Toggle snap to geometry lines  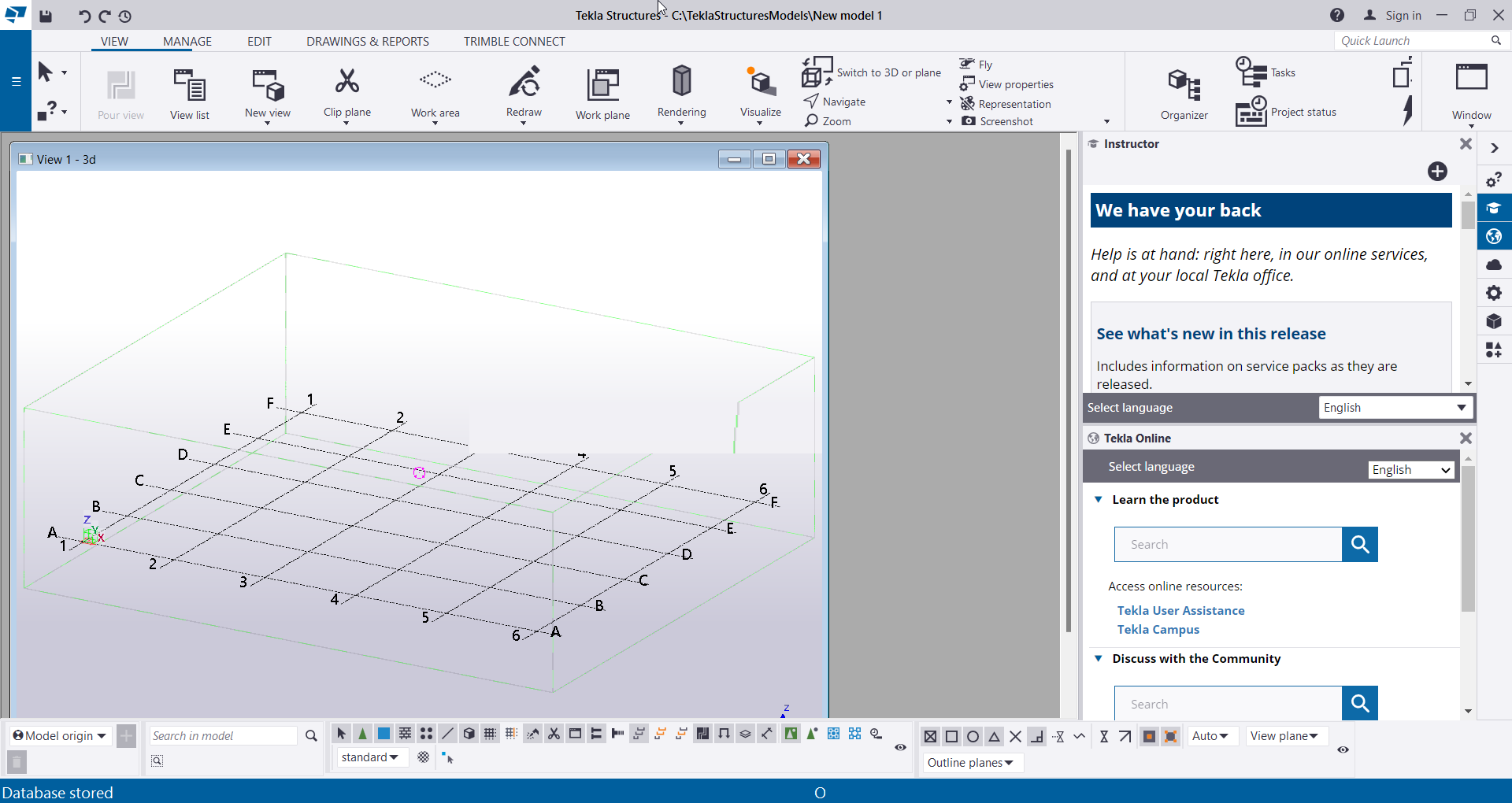[x=447, y=734]
